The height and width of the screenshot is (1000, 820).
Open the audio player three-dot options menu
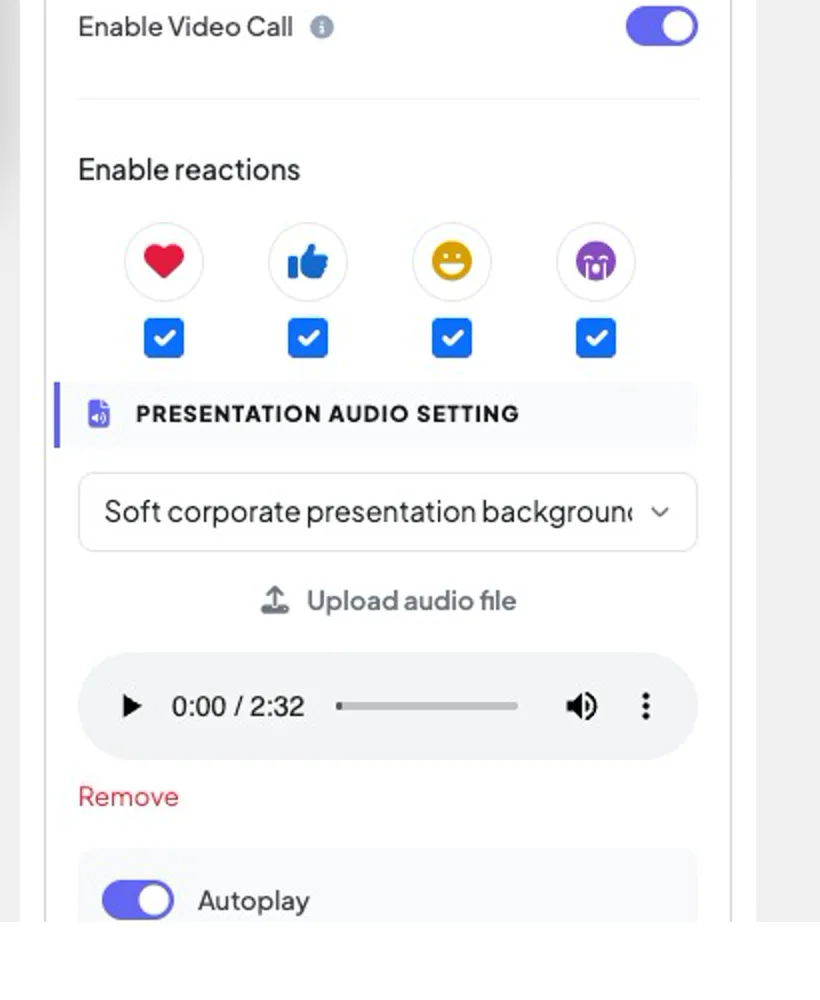[646, 706]
